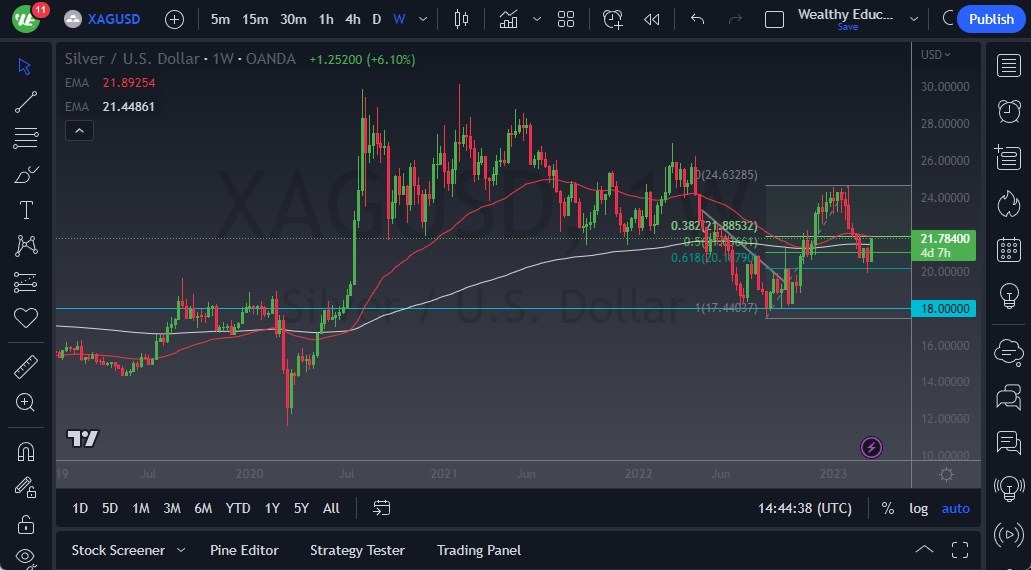Open the XAGUSD symbol search
Viewport: 1031px width, 570px height.
click(103, 19)
